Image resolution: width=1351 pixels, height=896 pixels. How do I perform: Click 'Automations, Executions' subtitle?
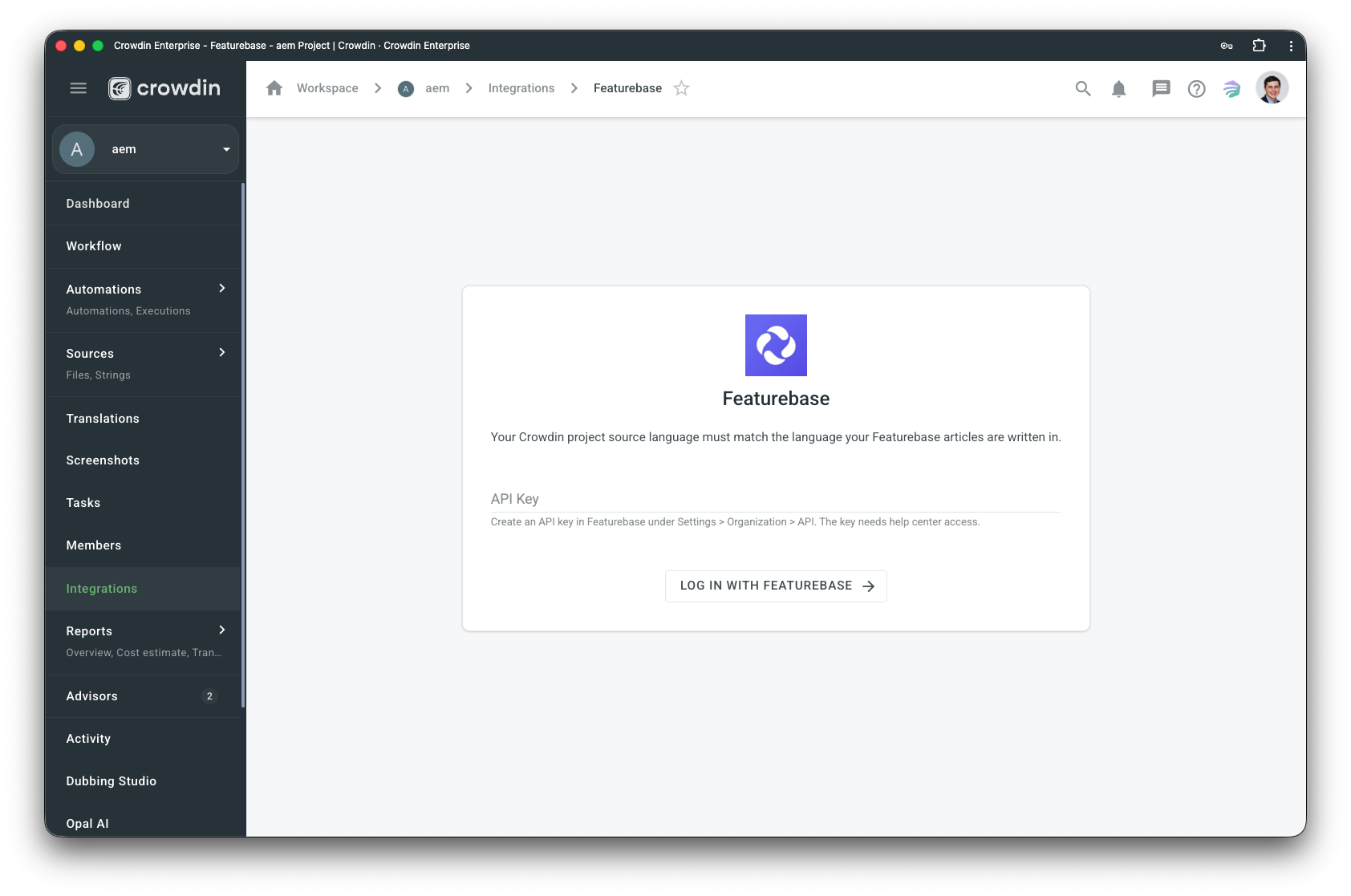point(128,311)
